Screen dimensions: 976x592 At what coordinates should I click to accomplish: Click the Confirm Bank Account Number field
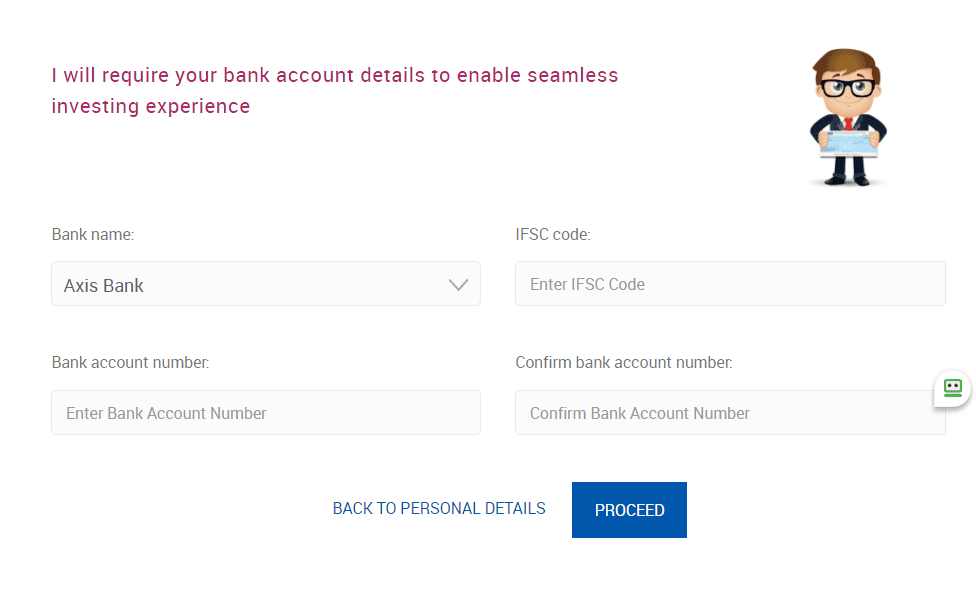pyautogui.click(x=730, y=413)
